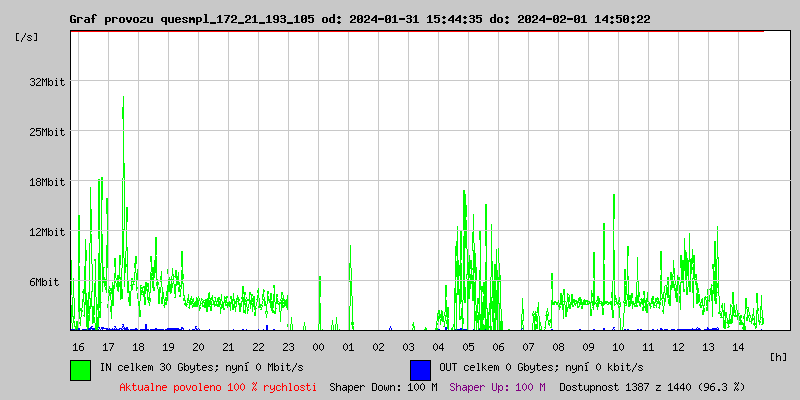Viewport: 800px width, 400px height.
Task: Click the '14' hour x-axis label
Action: 738,346
